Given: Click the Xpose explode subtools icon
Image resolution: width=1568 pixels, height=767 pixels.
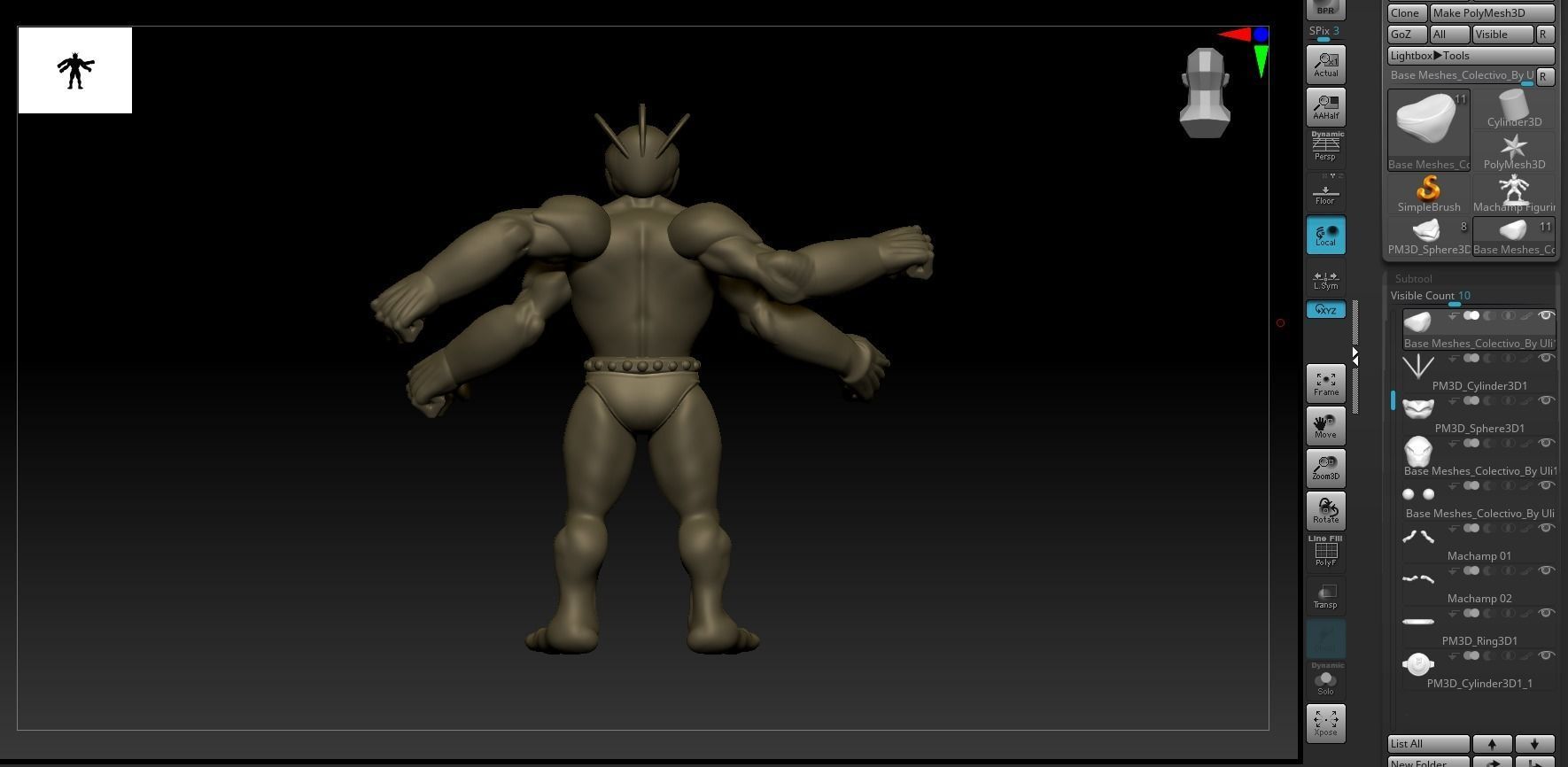Looking at the screenshot, I should coord(1325,723).
